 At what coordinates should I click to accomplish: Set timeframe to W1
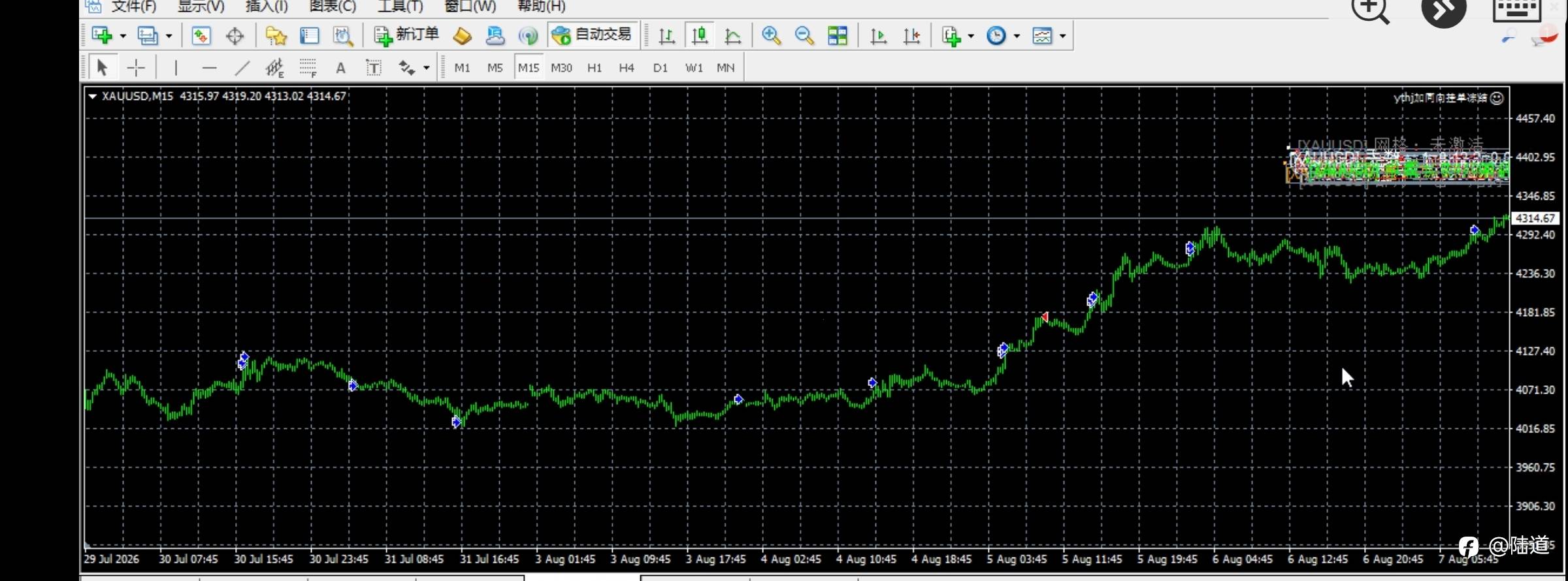click(694, 67)
